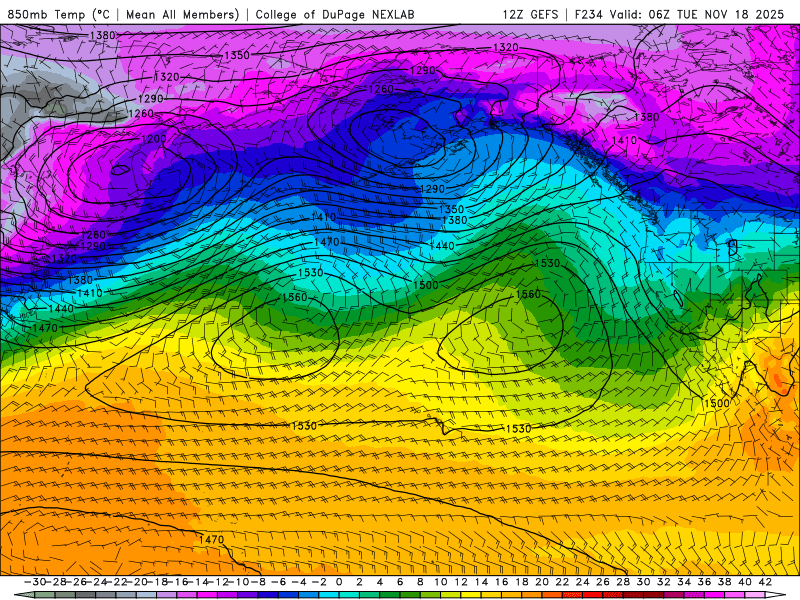800x600 pixels.
Task: Click the -18 value on temperature legend
Action: (x=158, y=582)
